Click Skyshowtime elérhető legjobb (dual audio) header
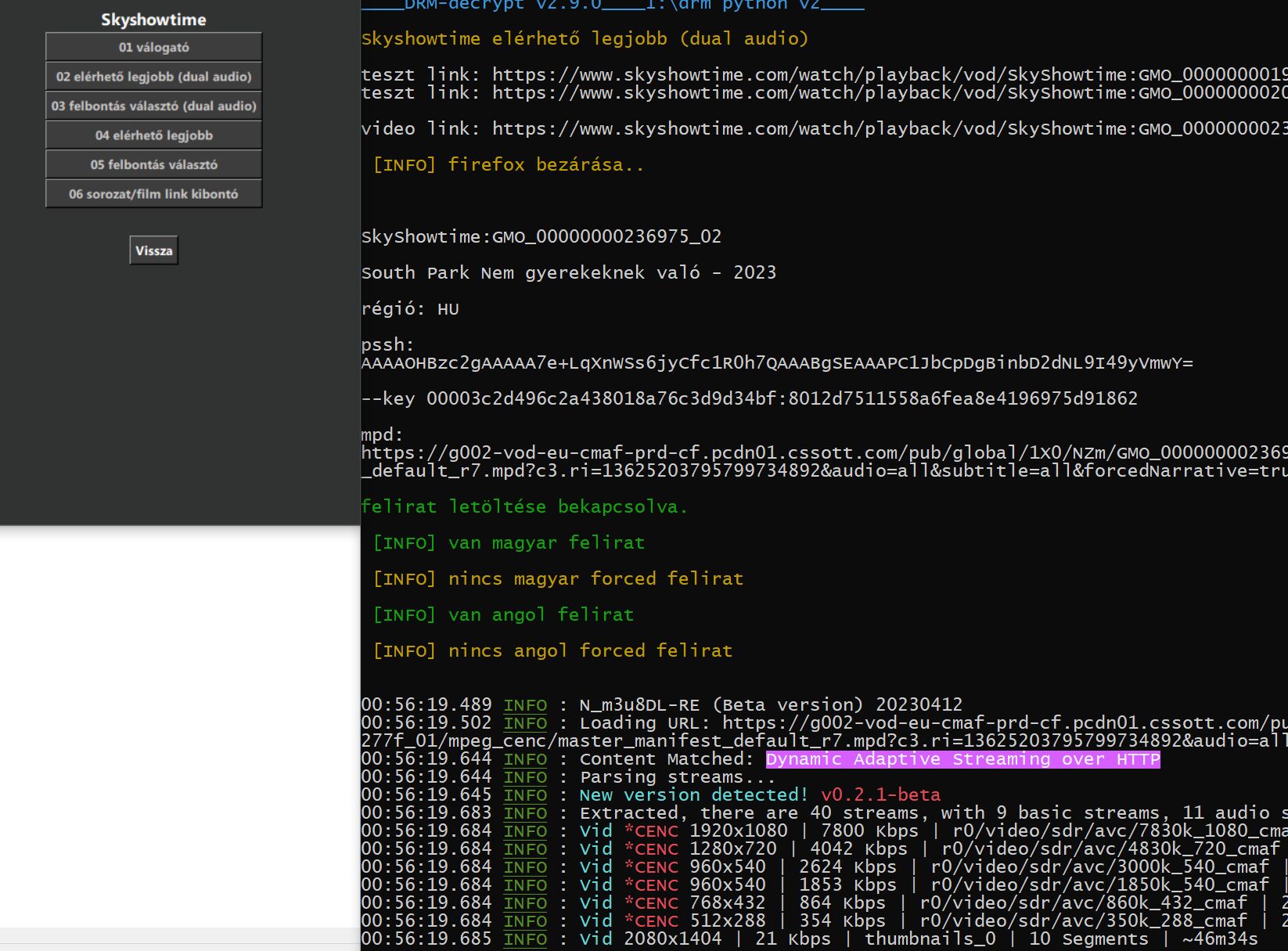Image resolution: width=1288 pixels, height=951 pixels. coord(585,38)
